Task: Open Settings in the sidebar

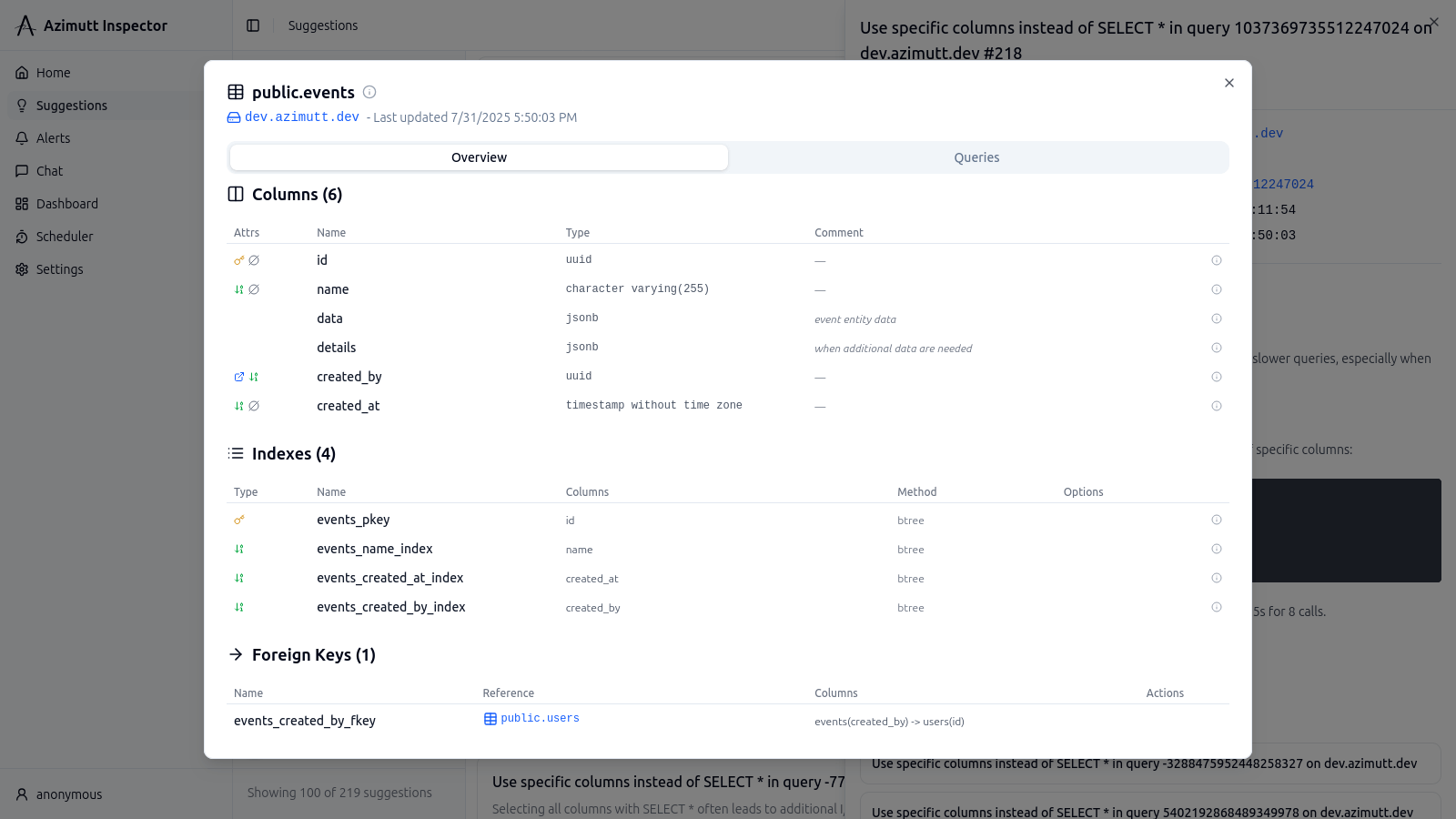Action: [x=59, y=269]
